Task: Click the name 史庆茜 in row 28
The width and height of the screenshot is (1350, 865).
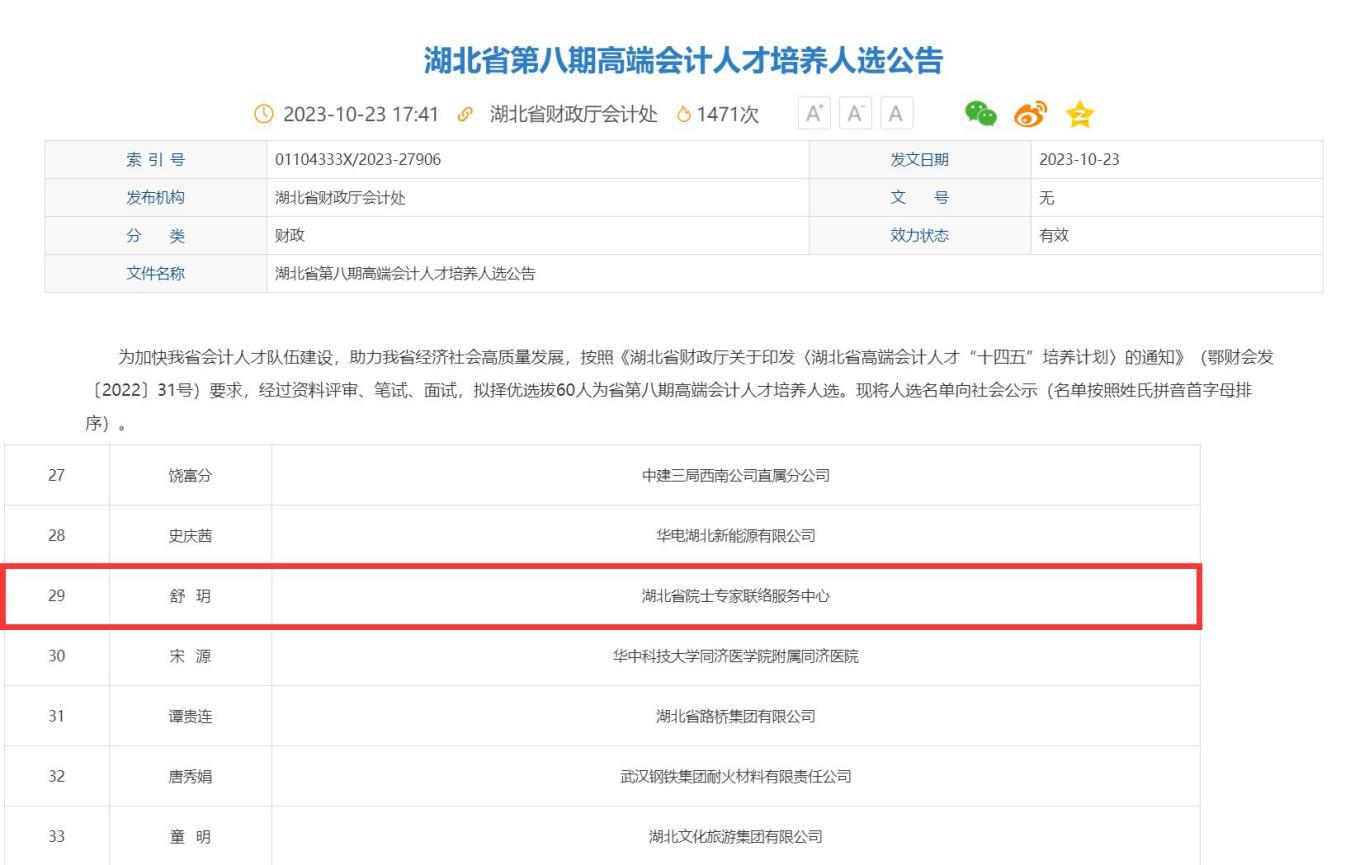Action: coord(190,536)
